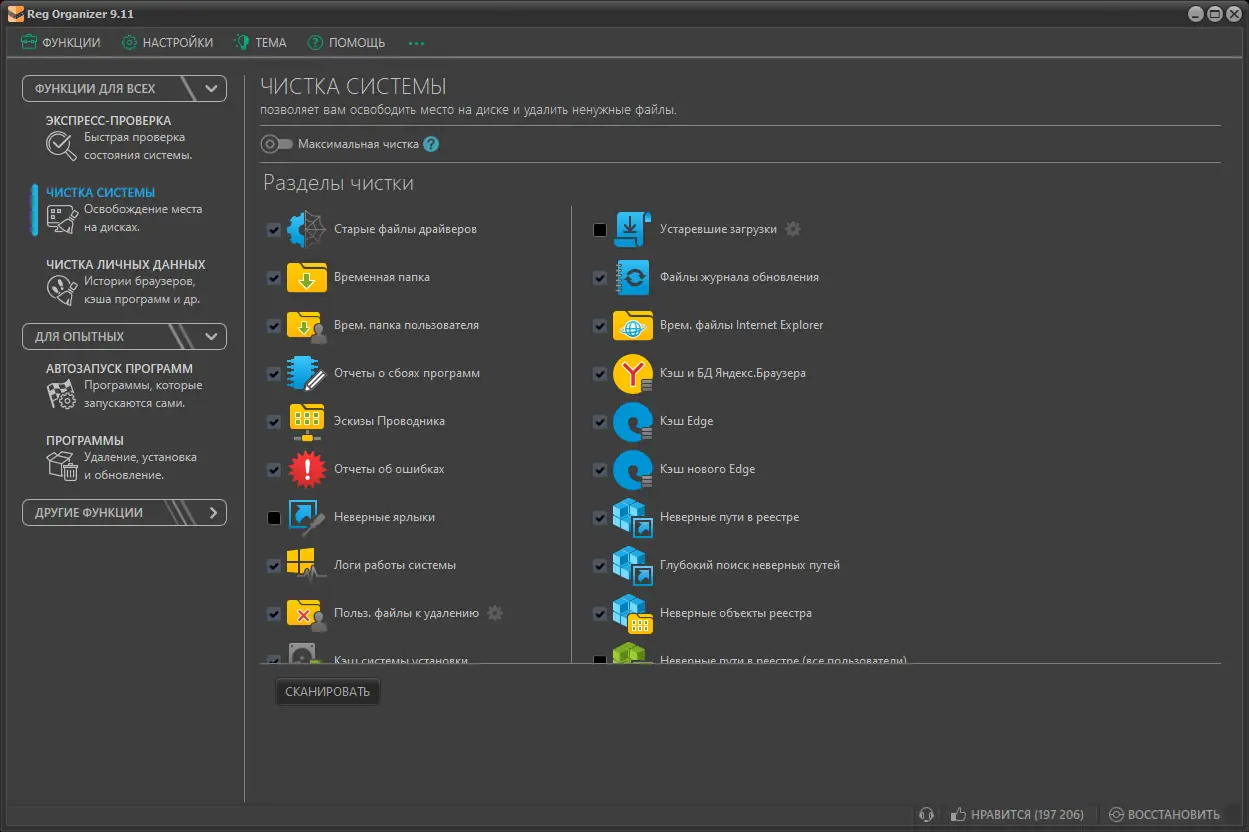
Task: Click the headset support icon in status bar
Action: (927, 814)
